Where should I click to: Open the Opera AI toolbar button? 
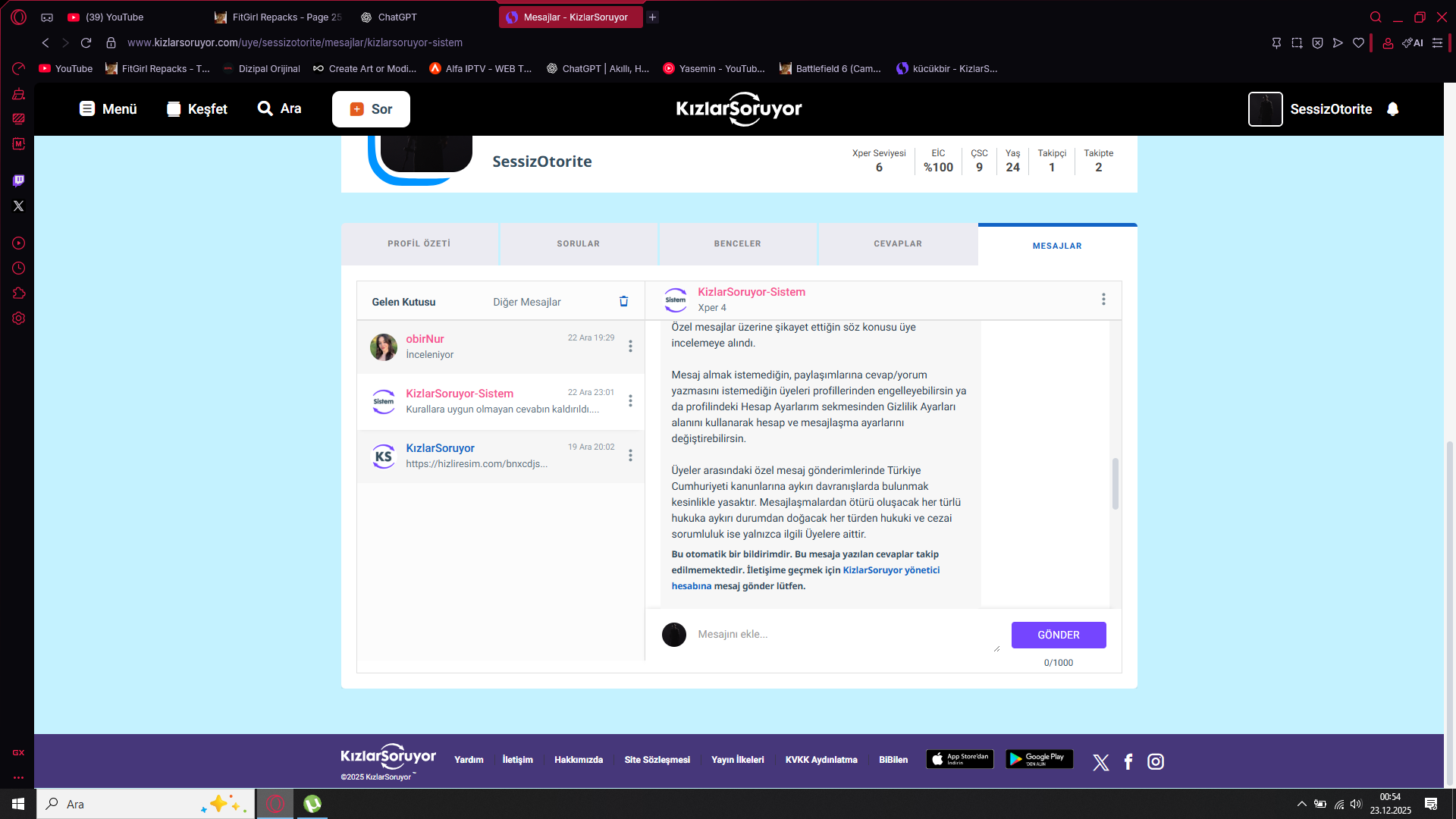pyautogui.click(x=1413, y=43)
